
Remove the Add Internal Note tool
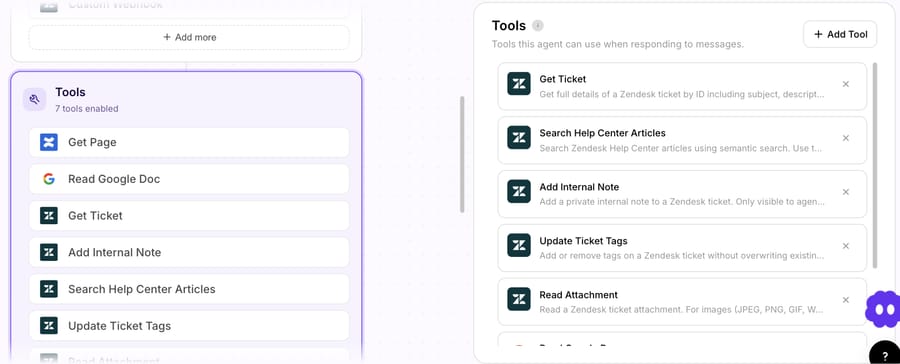pyautogui.click(x=845, y=192)
